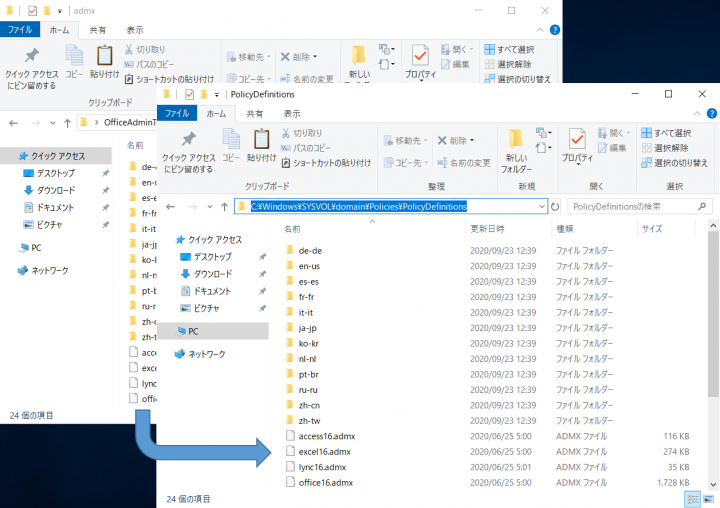The width and height of the screenshot is (720, 508).
Task: Sort by サイズ column
Action: pos(652,229)
